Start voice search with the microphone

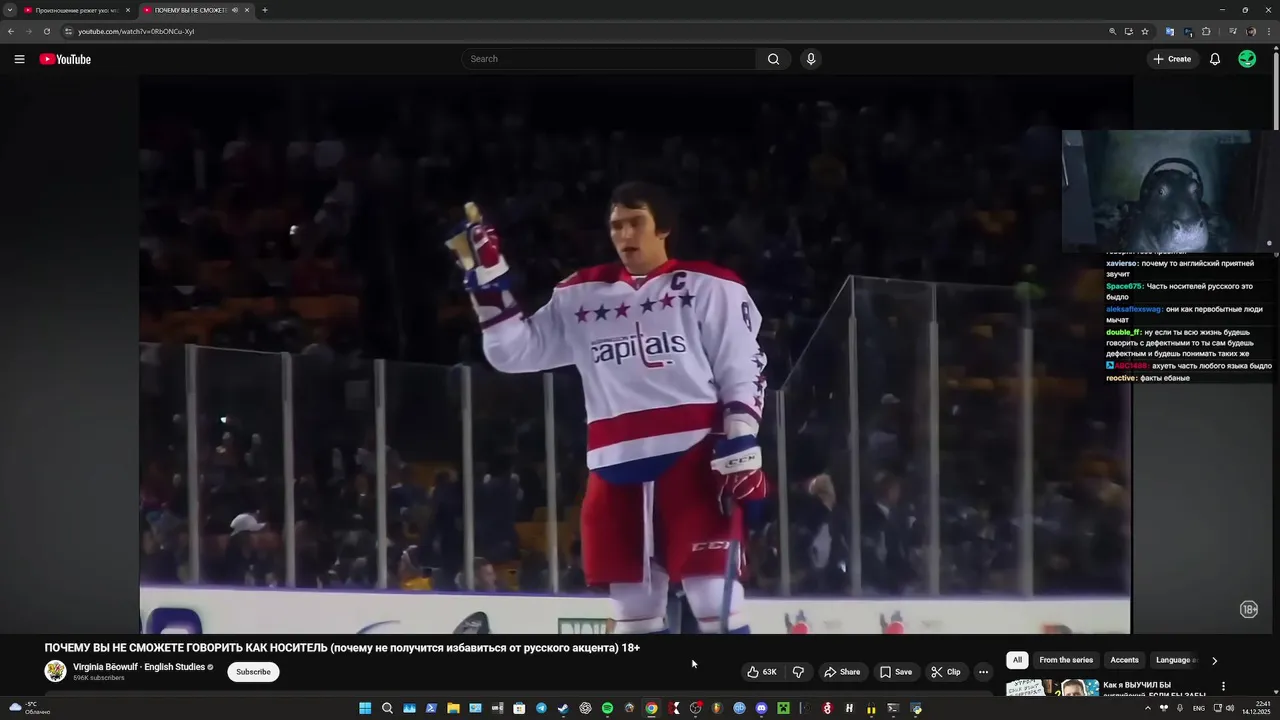pyautogui.click(x=811, y=59)
